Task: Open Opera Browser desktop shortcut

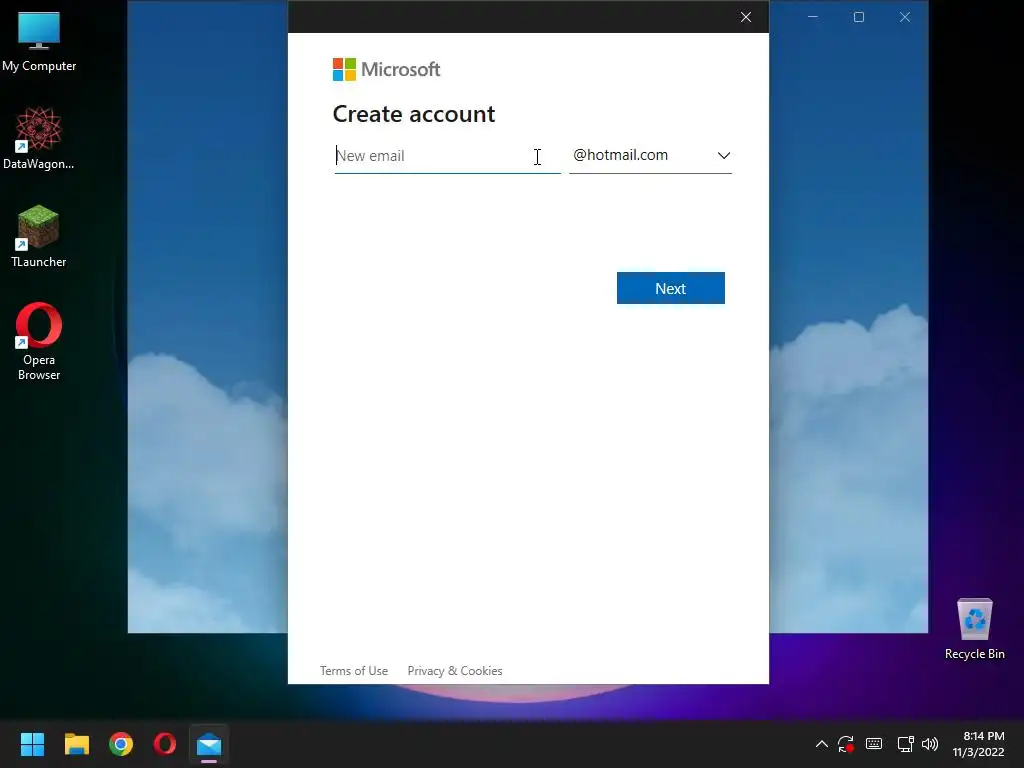Action: 39,341
